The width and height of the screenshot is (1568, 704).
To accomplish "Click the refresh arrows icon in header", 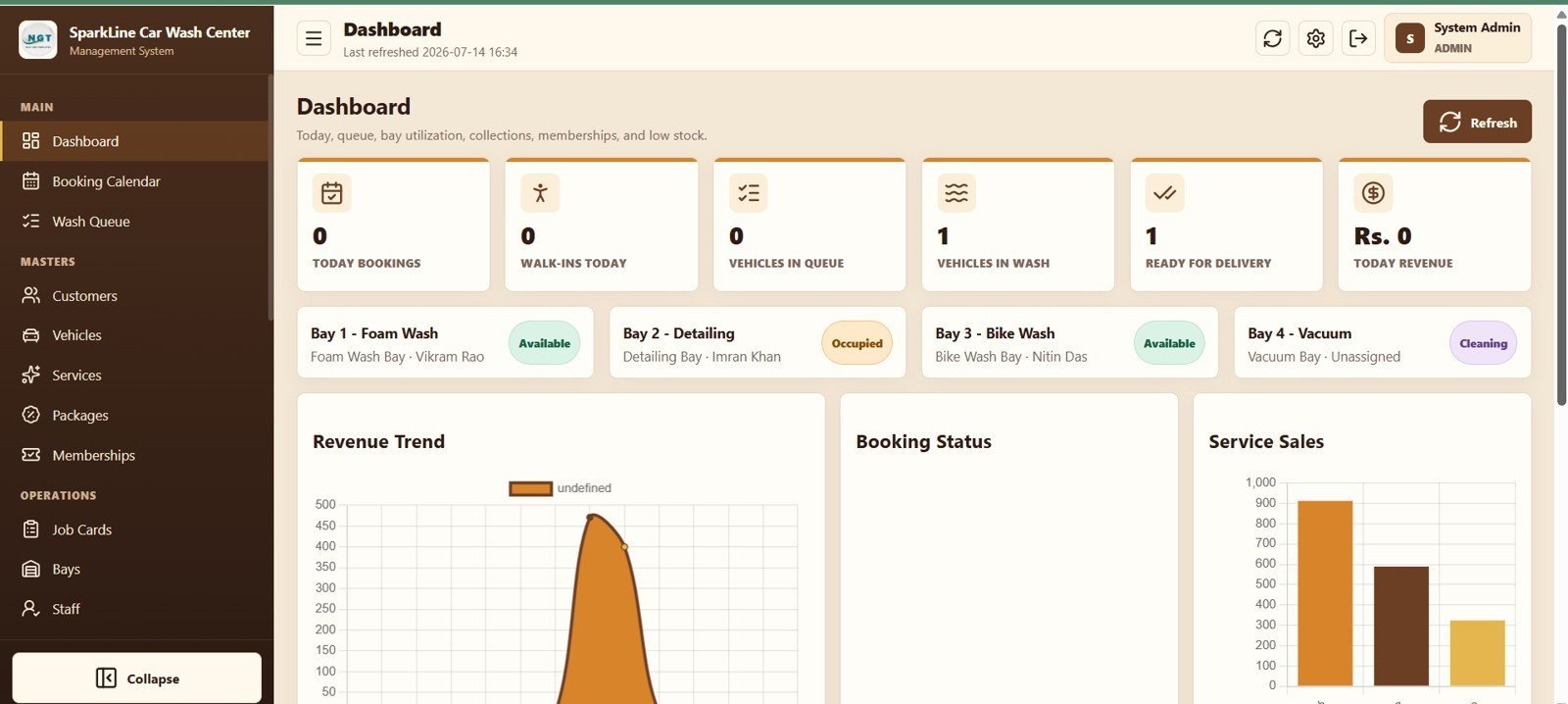I will [1272, 38].
